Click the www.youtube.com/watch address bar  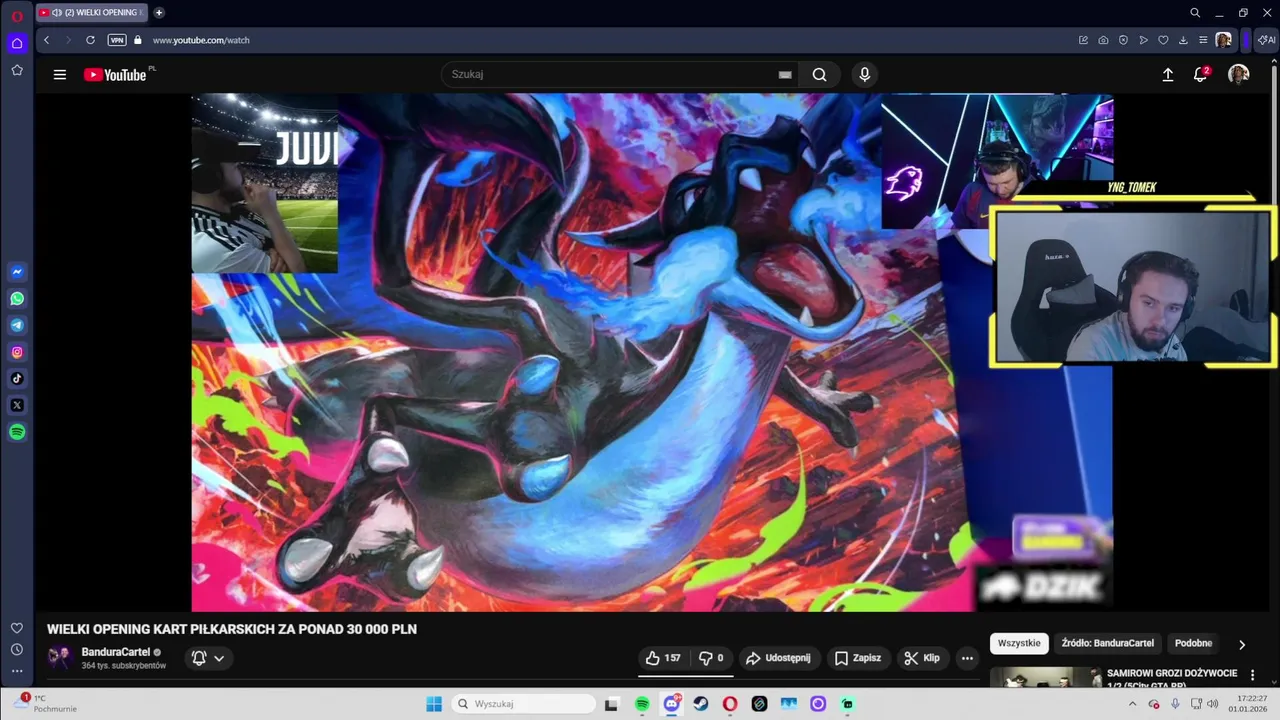pyautogui.click(x=200, y=40)
